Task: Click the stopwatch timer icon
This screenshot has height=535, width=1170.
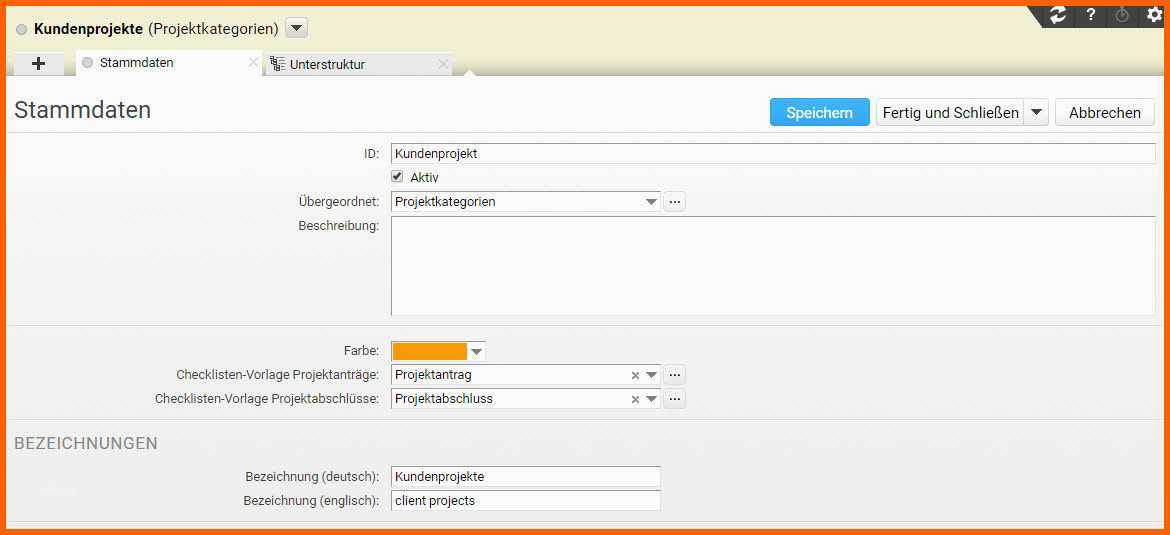Action: (x=1123, y=15)
